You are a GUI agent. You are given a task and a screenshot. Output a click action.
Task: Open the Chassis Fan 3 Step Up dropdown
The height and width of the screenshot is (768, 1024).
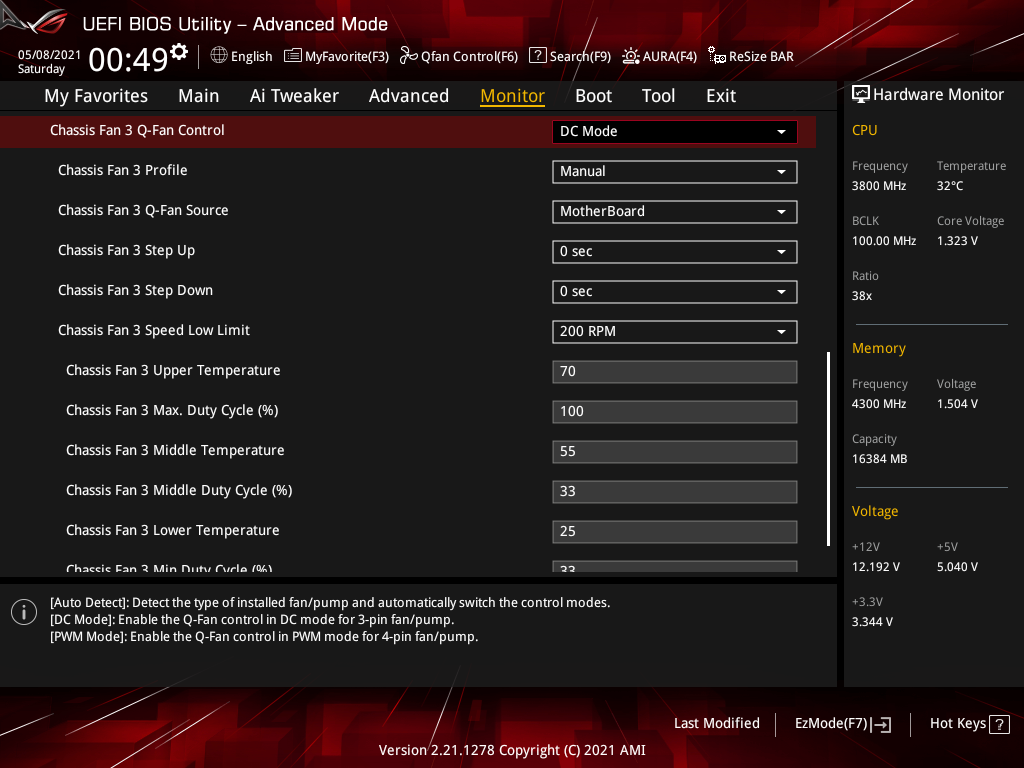pyautogui.click(x=675, y=251)
